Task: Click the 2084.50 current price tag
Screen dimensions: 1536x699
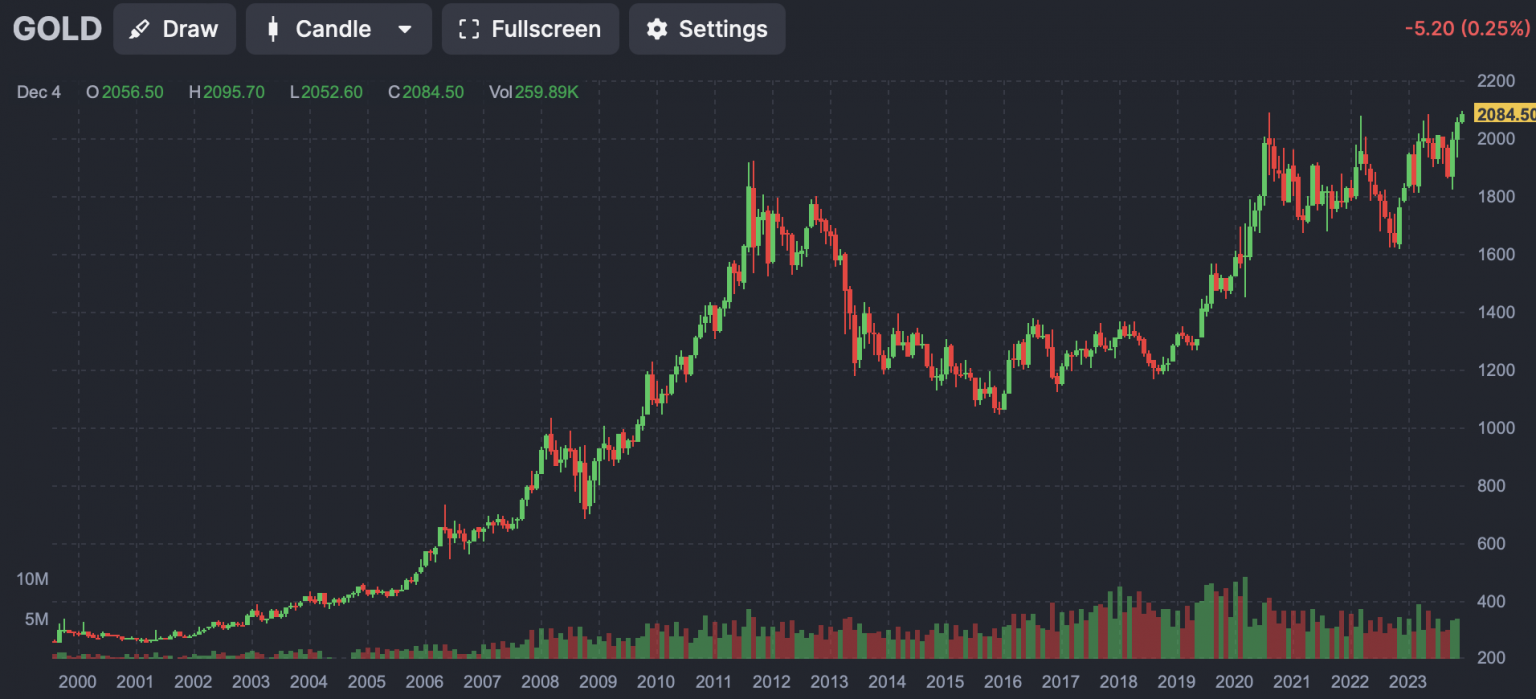Action: coord(1505,114)
